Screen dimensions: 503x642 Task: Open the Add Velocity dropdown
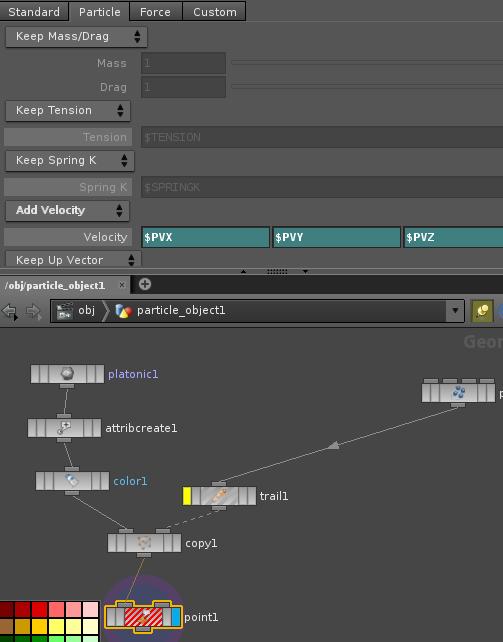(68, 210)
